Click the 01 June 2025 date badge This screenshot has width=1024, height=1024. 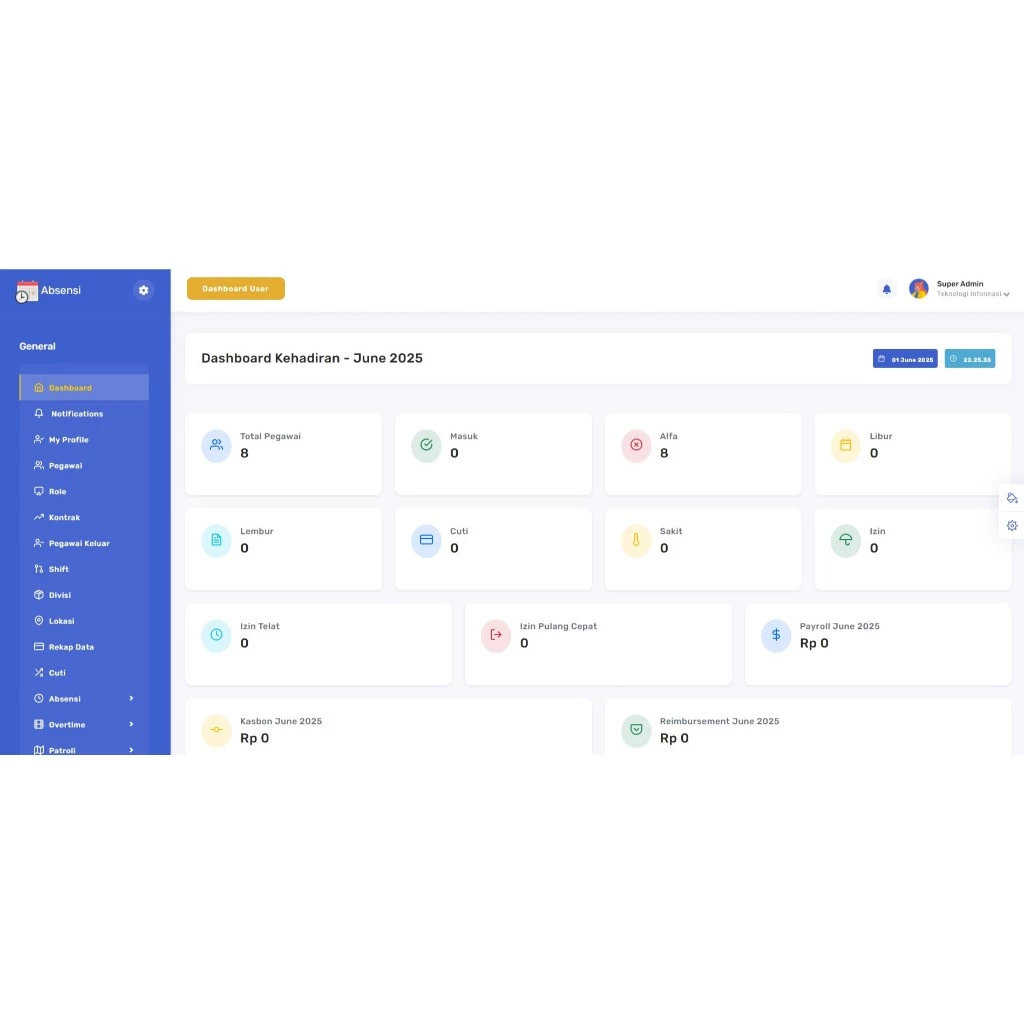tap(905, 359)
